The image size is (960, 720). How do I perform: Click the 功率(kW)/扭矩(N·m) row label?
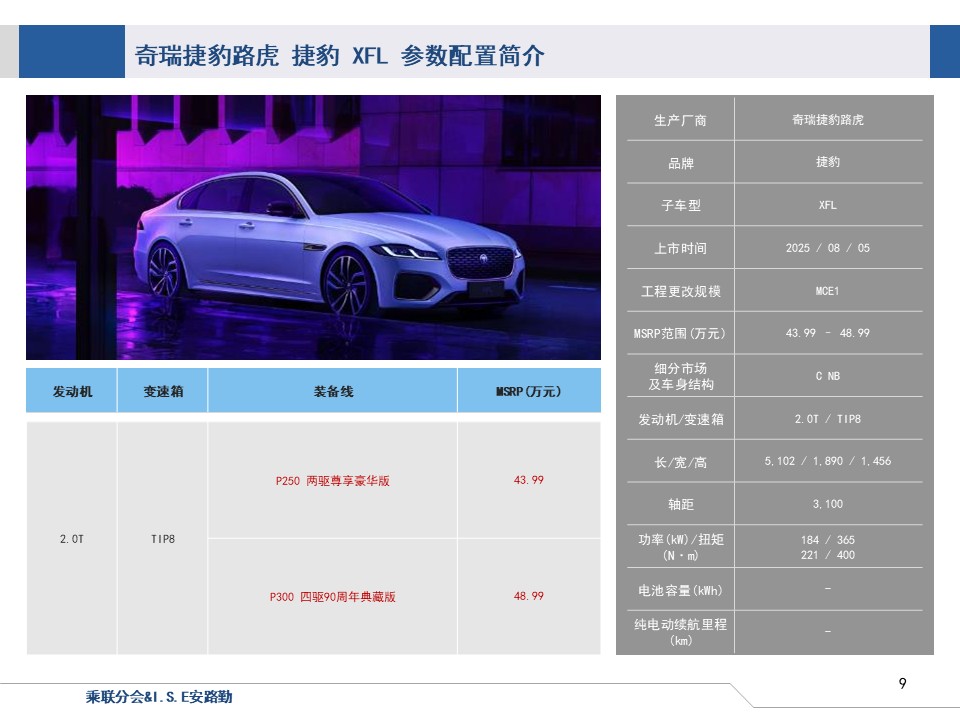[681, 547]
